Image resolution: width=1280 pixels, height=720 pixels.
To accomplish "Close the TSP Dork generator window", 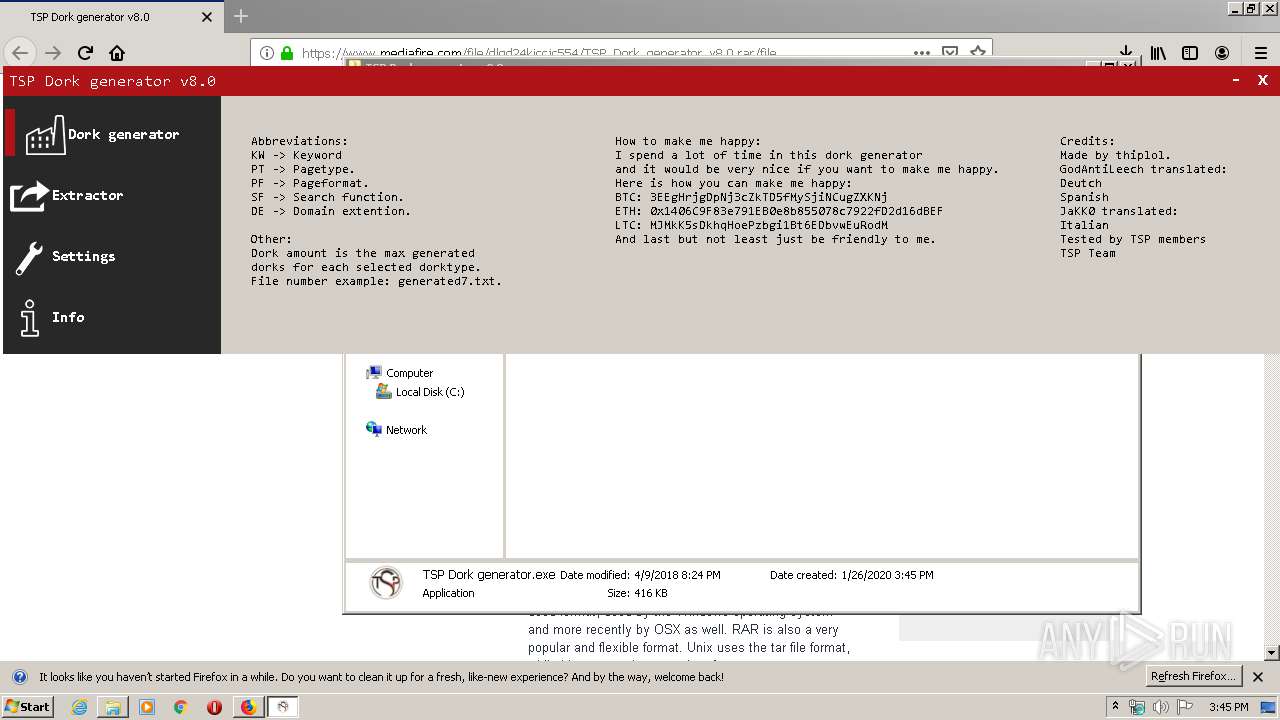I will (x=1263, y=81).
